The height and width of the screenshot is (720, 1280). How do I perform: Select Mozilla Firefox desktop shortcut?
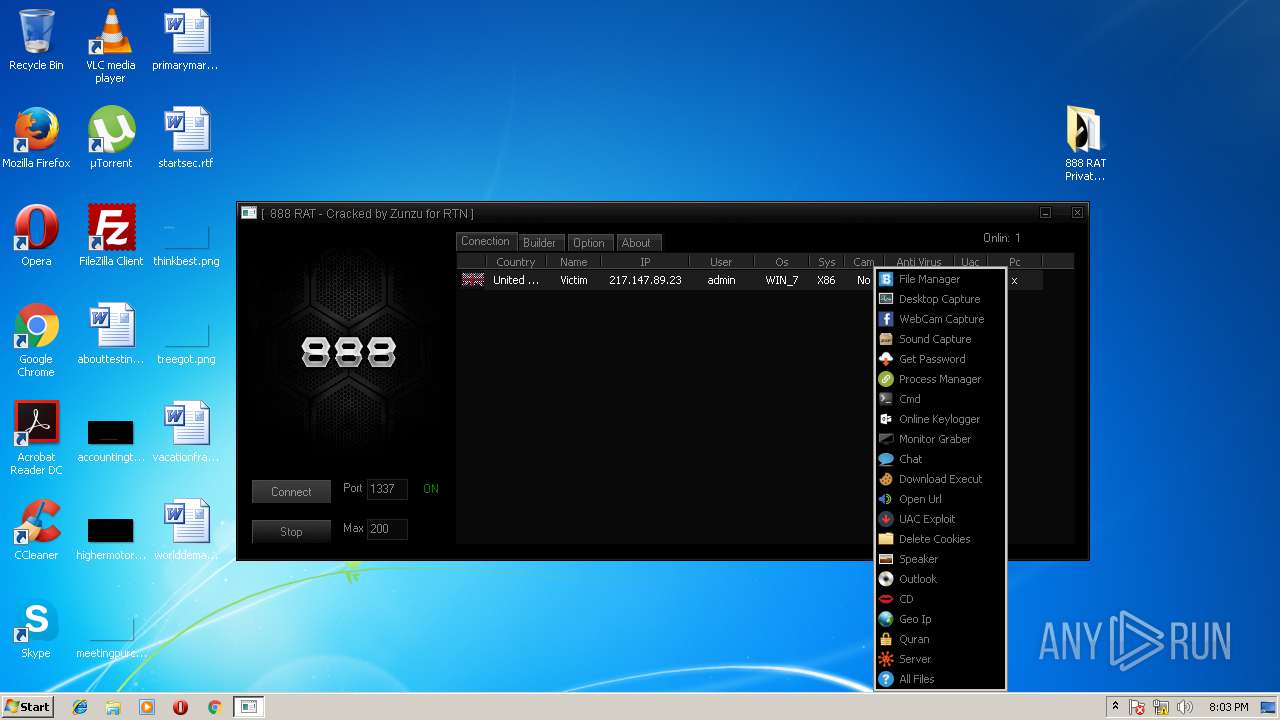pos(36,138)
